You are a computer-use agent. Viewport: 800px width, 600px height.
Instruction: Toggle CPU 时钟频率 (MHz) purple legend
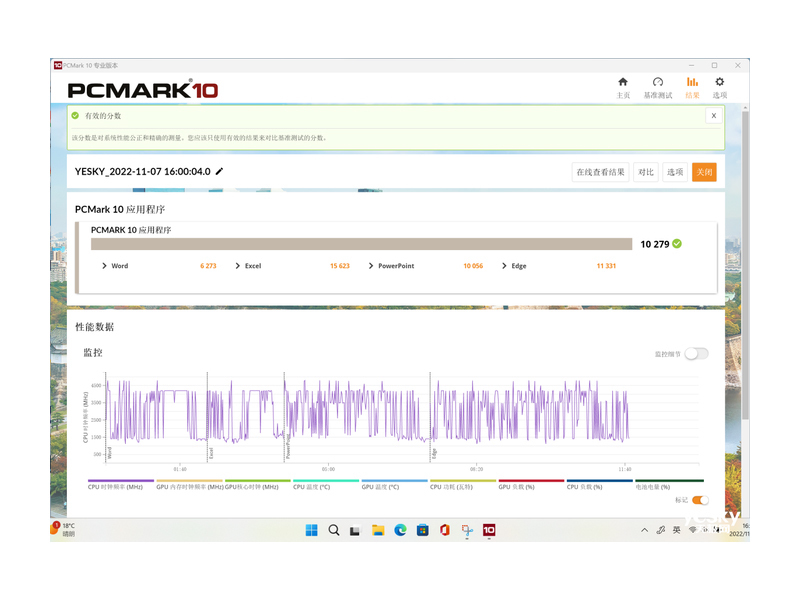[120, 485]
